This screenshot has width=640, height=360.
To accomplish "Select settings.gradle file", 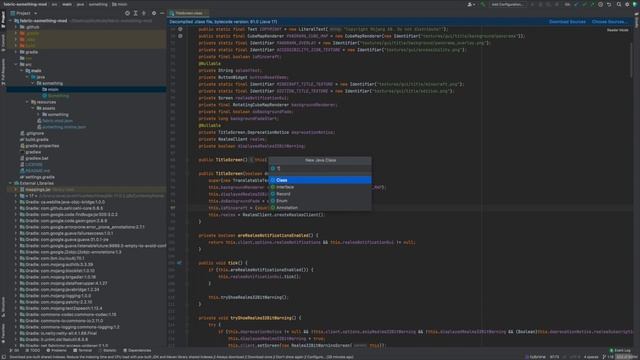I will pyautogui.click(x=37, y=177).
